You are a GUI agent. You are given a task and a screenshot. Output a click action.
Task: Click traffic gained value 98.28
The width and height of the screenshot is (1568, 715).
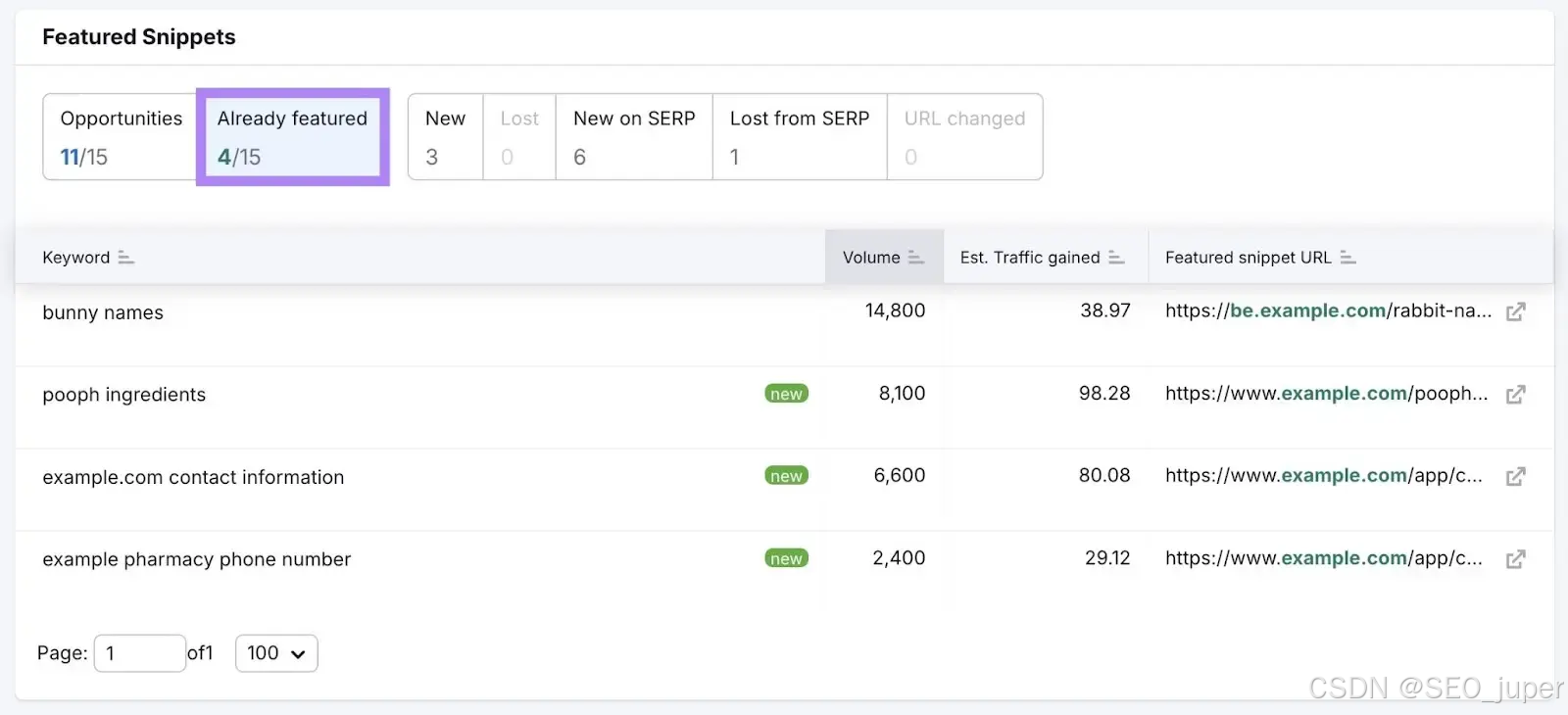1104,394
